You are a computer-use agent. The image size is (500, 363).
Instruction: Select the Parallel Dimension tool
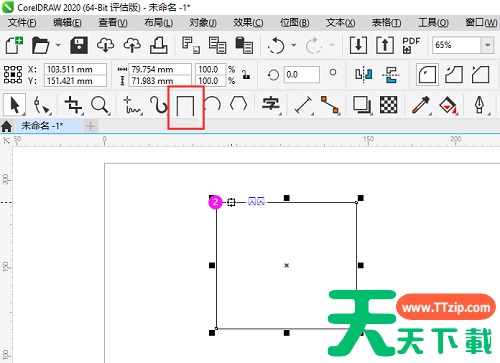(303, 105)
